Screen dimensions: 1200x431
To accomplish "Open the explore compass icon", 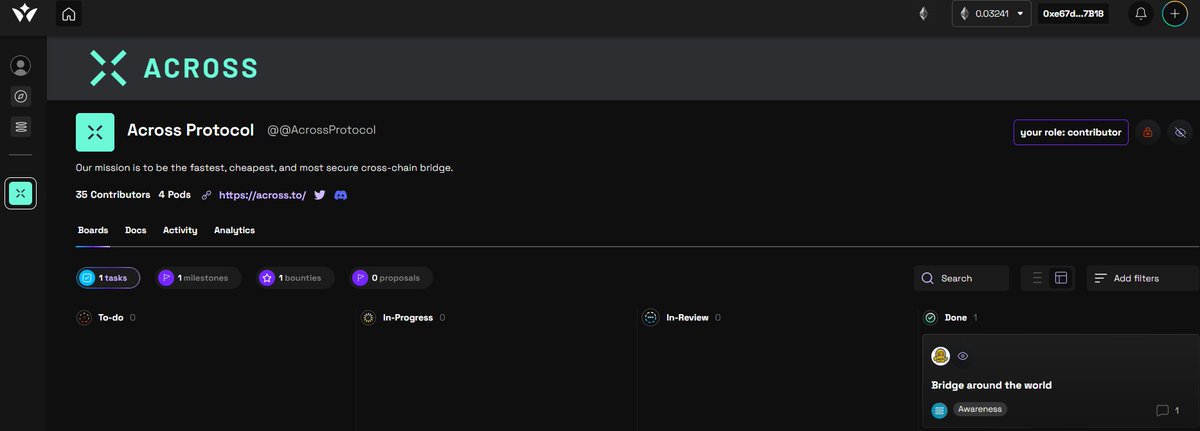I will (x=21, y=97).
